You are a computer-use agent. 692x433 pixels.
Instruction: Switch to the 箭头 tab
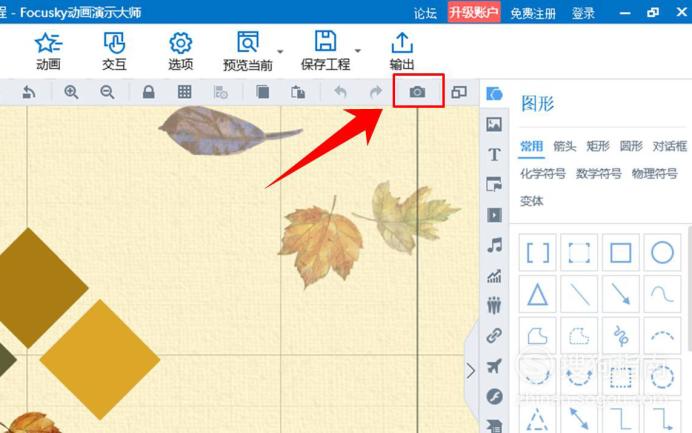[564, 146]
